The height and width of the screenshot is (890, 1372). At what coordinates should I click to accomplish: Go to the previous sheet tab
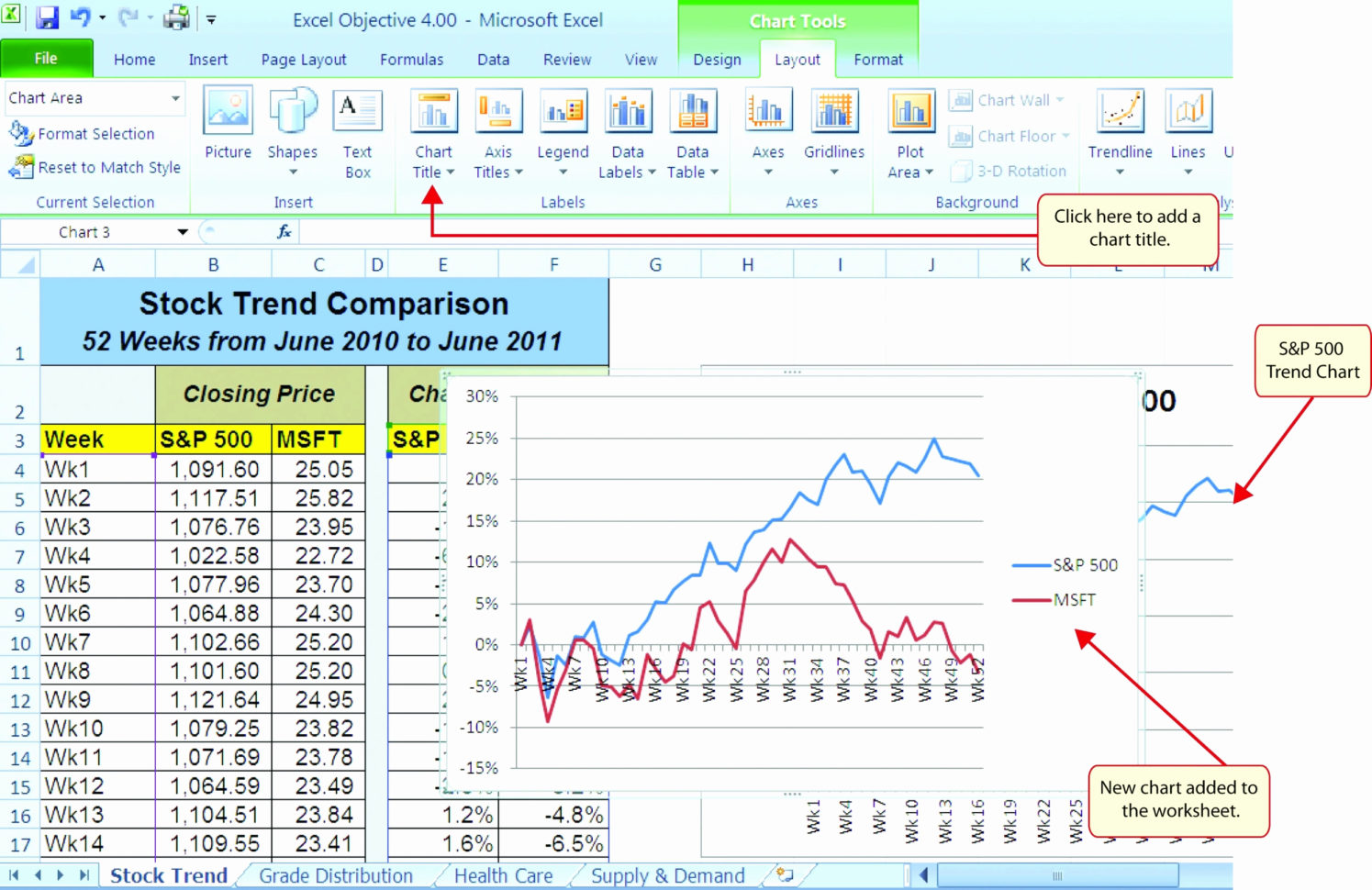tap(38, 875)
